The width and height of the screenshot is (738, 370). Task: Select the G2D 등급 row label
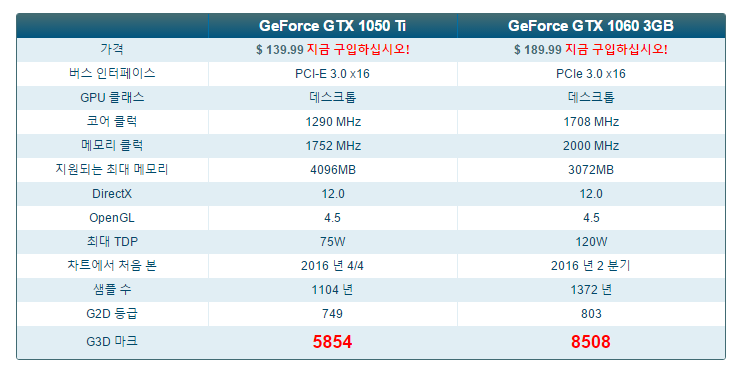click(112, 314)
